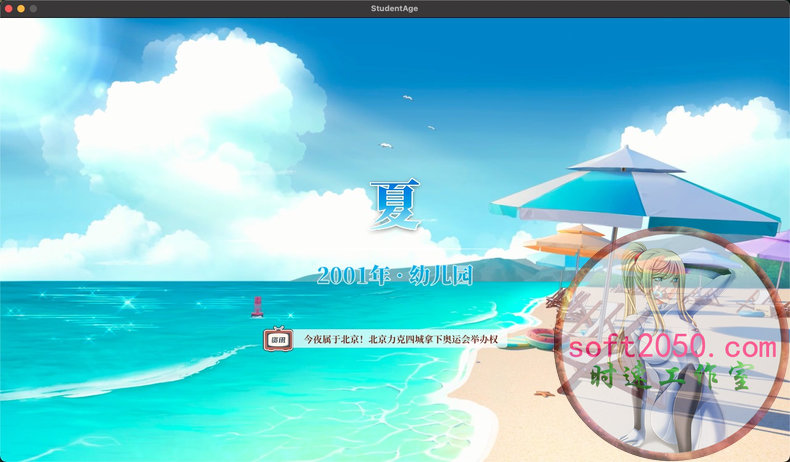Click the gray disabled fullscreen button
This screenshot has height=462, width=790.
pos(34,8)
